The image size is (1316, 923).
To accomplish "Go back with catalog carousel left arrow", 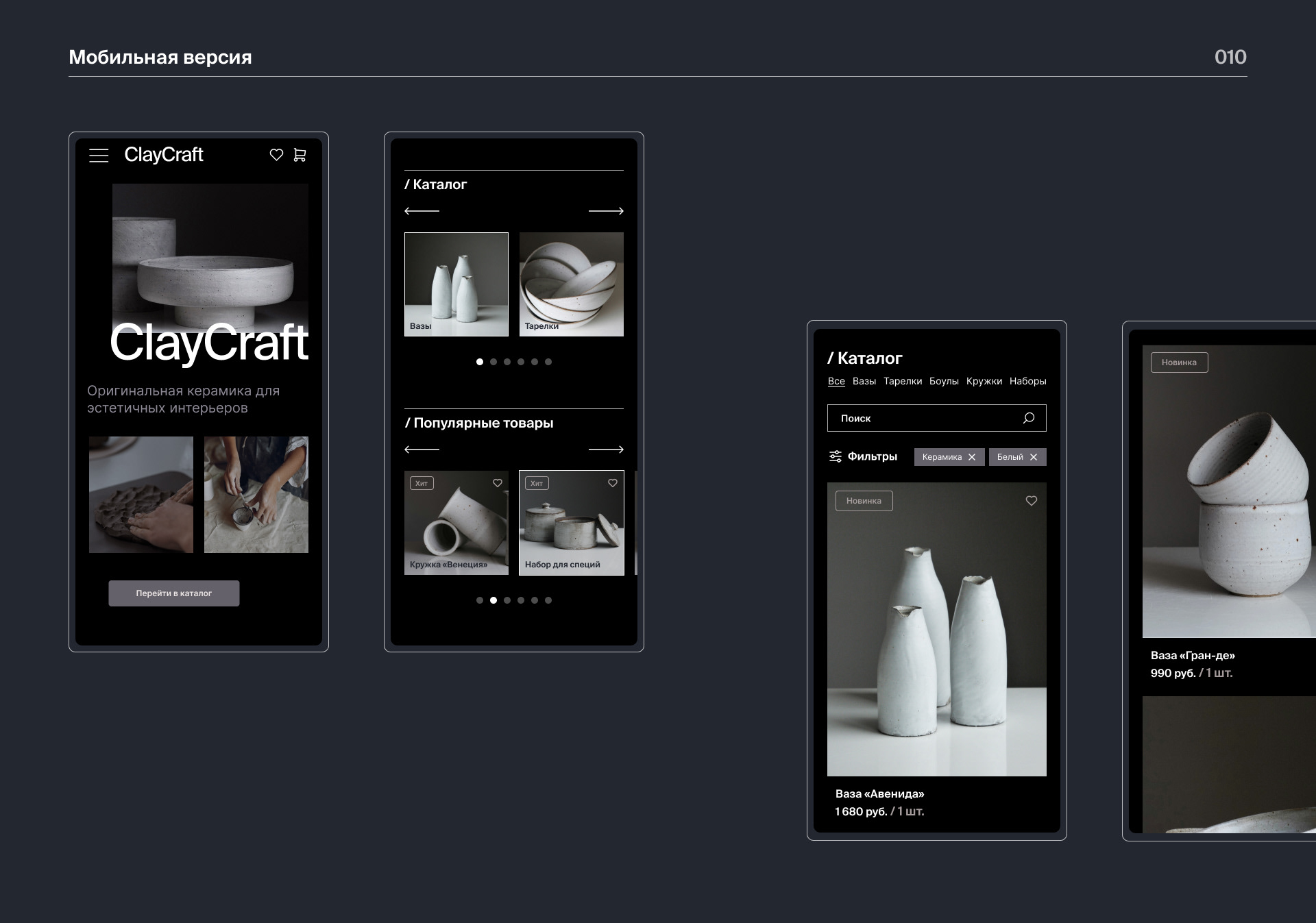I will (422, 211).
